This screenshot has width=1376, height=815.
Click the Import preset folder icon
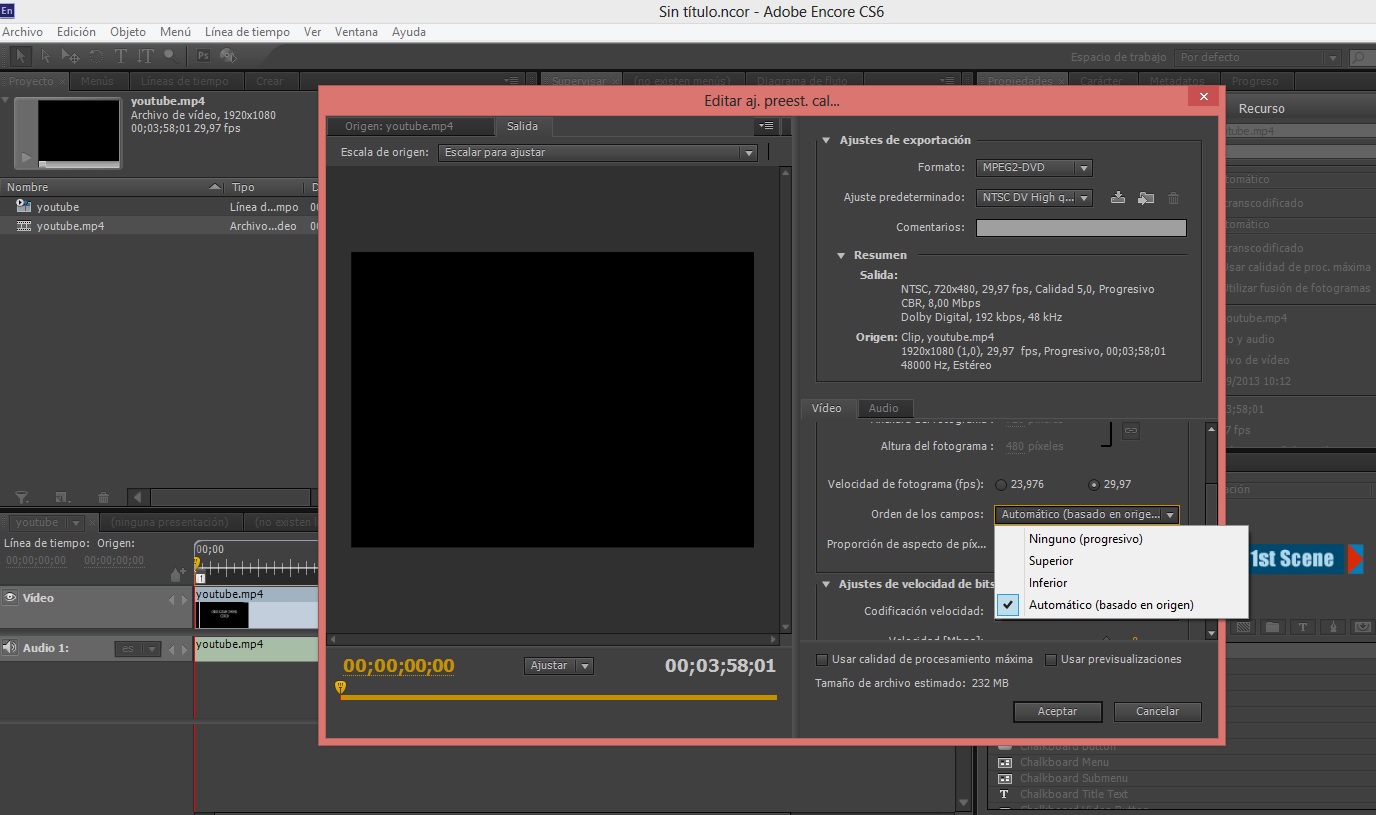pos(1146,198)
